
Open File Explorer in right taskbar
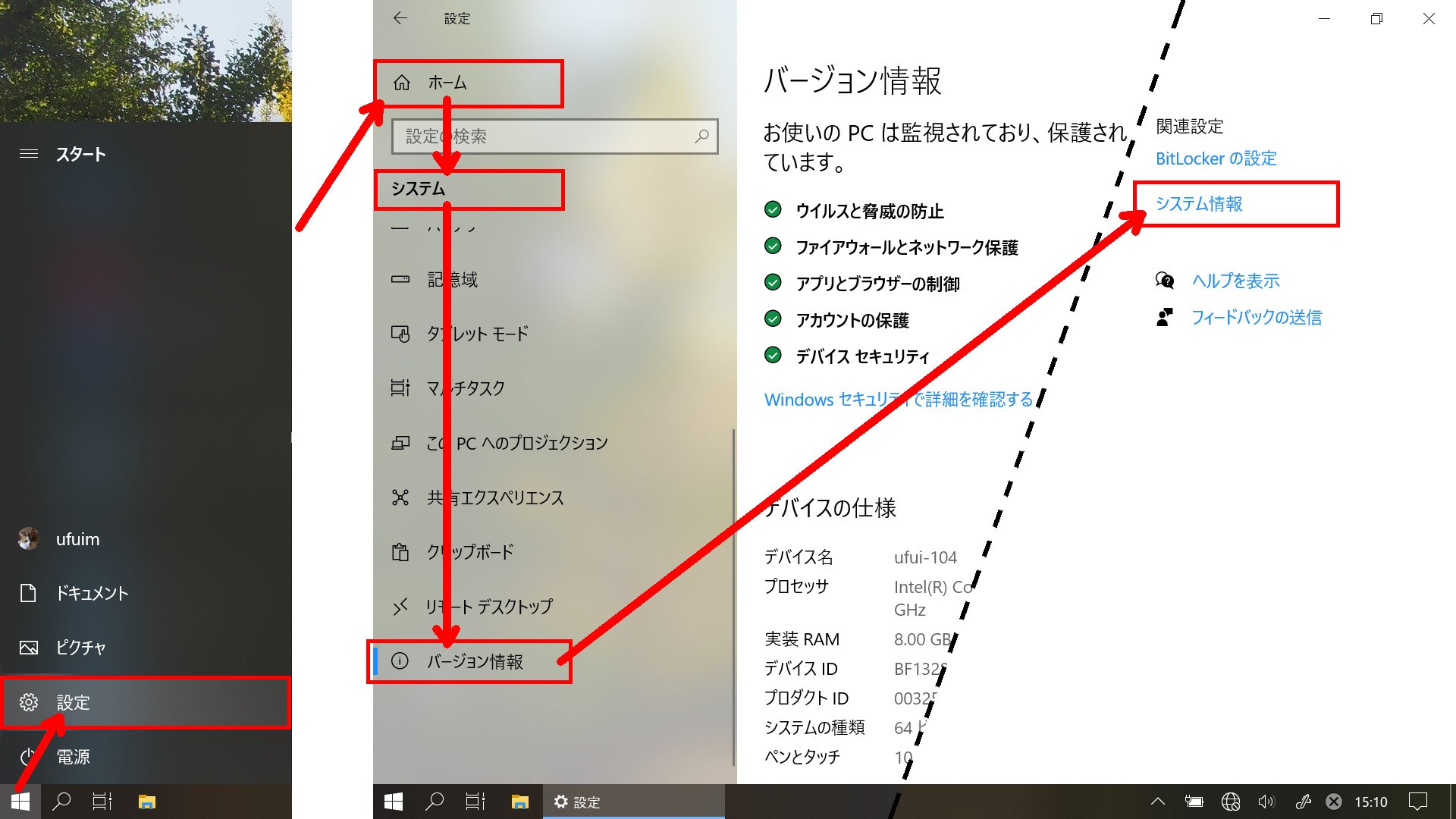point(519,802)
